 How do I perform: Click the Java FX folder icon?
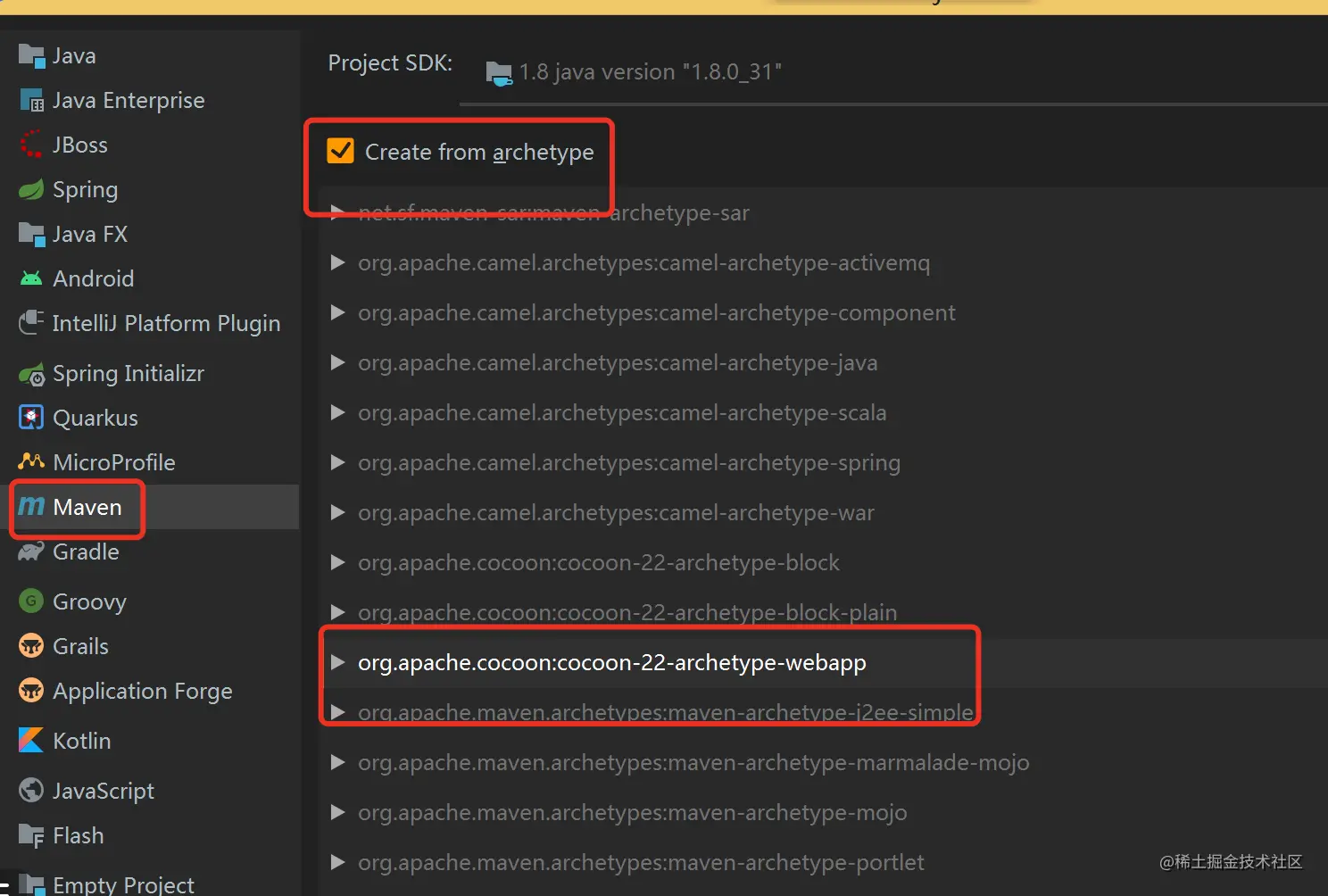click(31, 235)
